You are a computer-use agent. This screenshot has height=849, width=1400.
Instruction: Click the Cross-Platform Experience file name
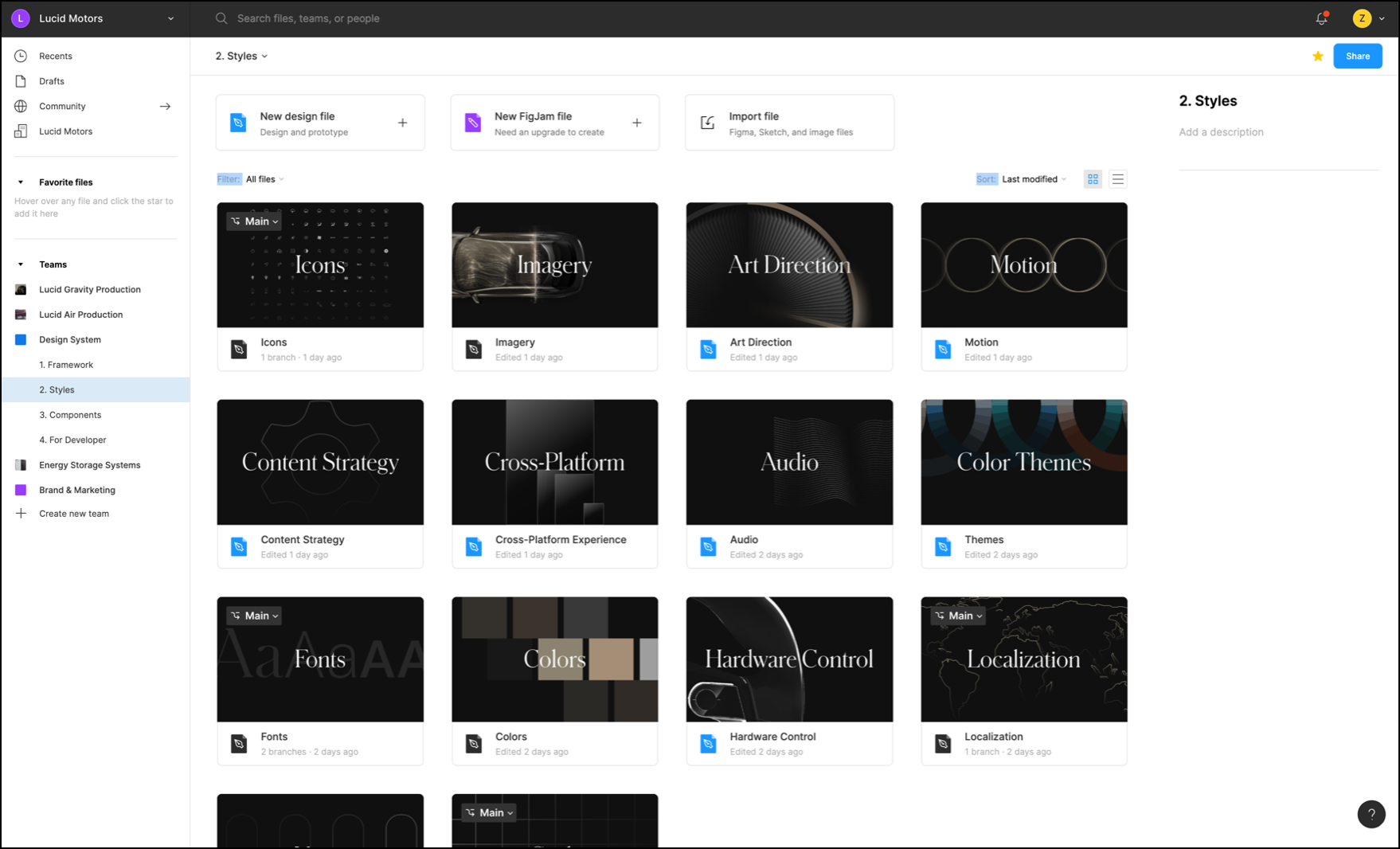click(x=561, y=539)
